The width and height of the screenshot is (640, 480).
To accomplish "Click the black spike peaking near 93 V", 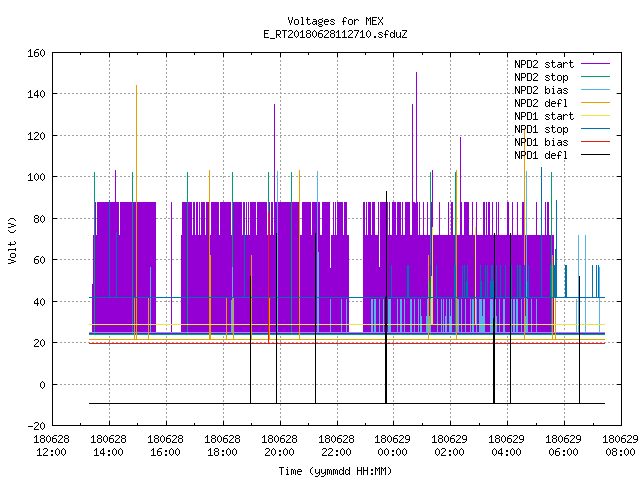I will point(386,297).
